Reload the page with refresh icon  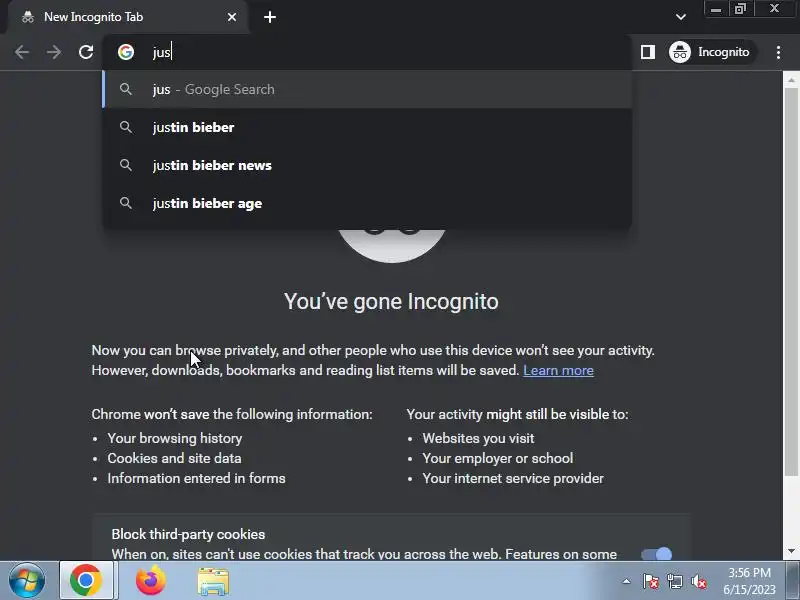point(86,52)
